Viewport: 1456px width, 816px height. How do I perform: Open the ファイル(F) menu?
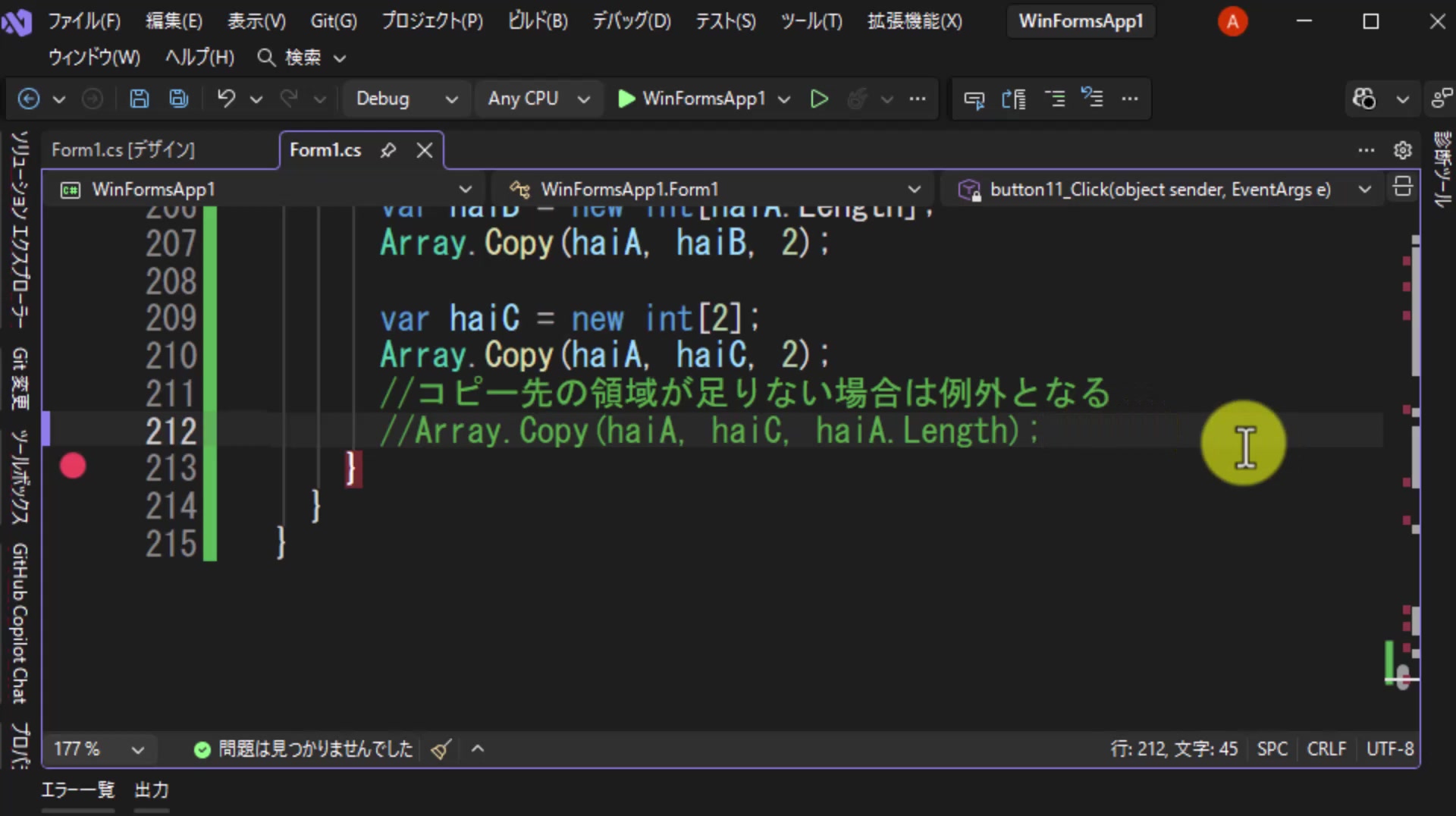click(84, 21)
